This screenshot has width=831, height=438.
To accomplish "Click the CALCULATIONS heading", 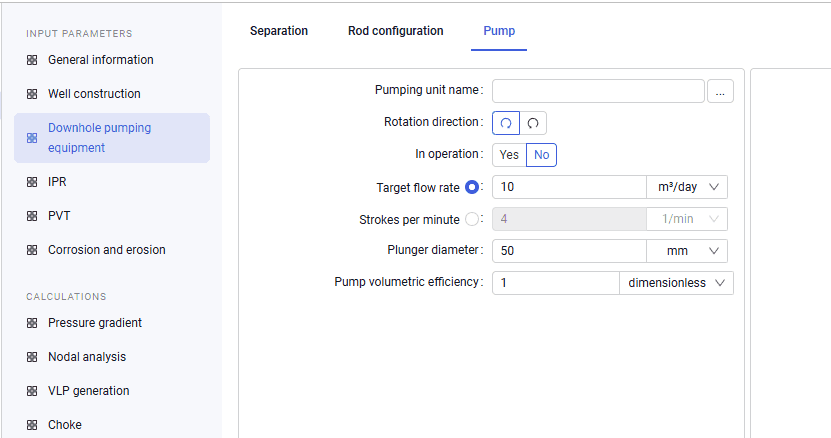I will [66, 296].
